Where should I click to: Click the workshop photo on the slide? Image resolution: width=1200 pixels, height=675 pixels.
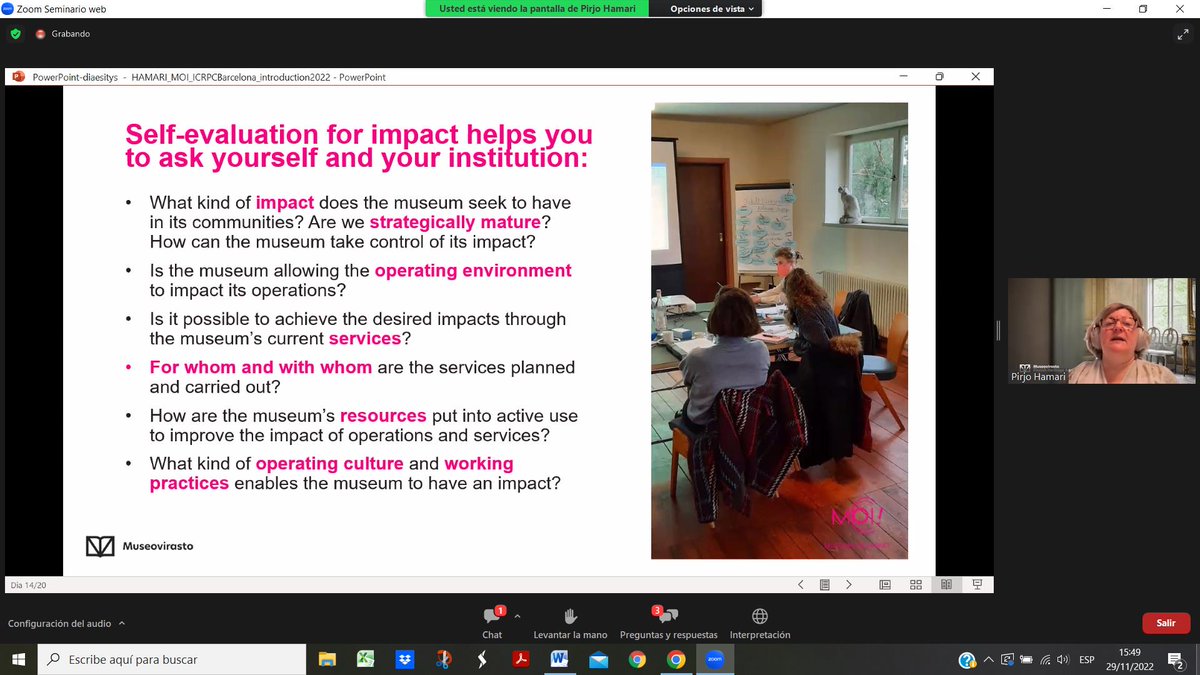[x=780, y=330]
